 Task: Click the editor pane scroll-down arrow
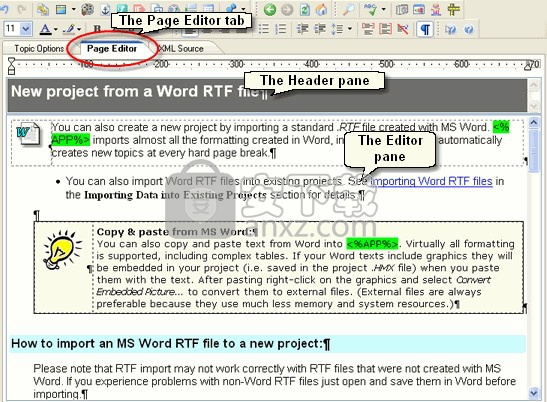pyautogui.click(x=533, y=393)
